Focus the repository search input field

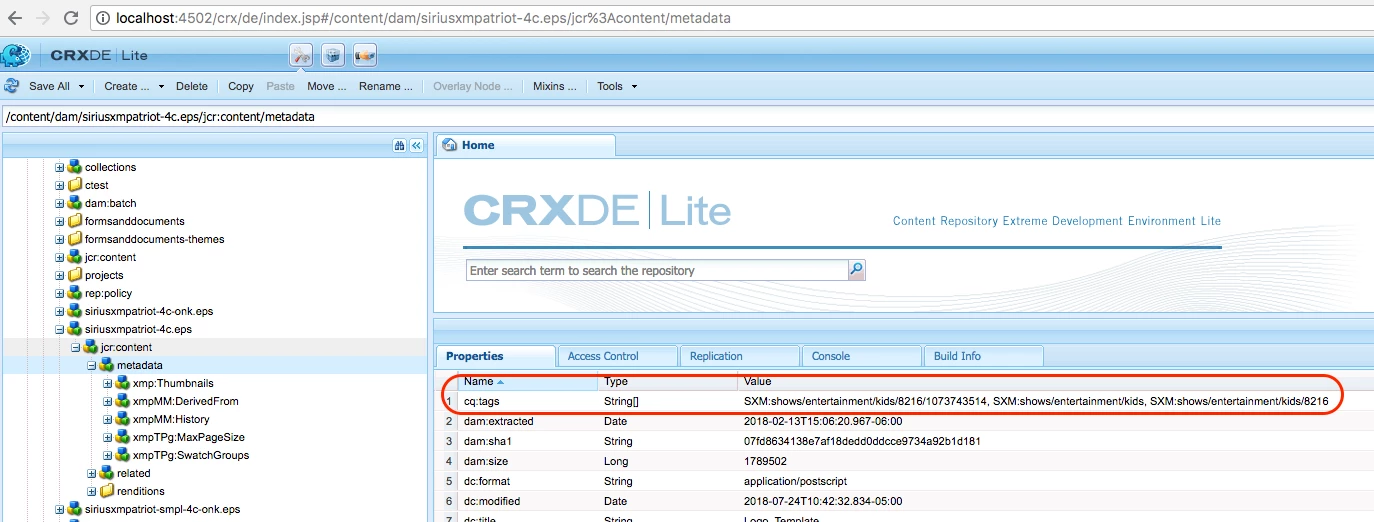click(x=657, y=270)
